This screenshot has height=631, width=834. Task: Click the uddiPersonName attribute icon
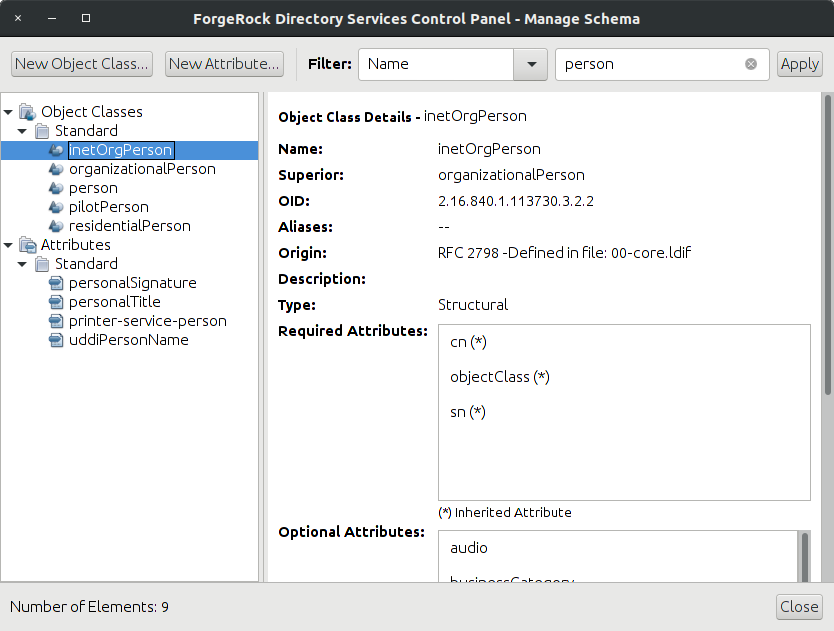pyautogui.click(x=56, y=340)
